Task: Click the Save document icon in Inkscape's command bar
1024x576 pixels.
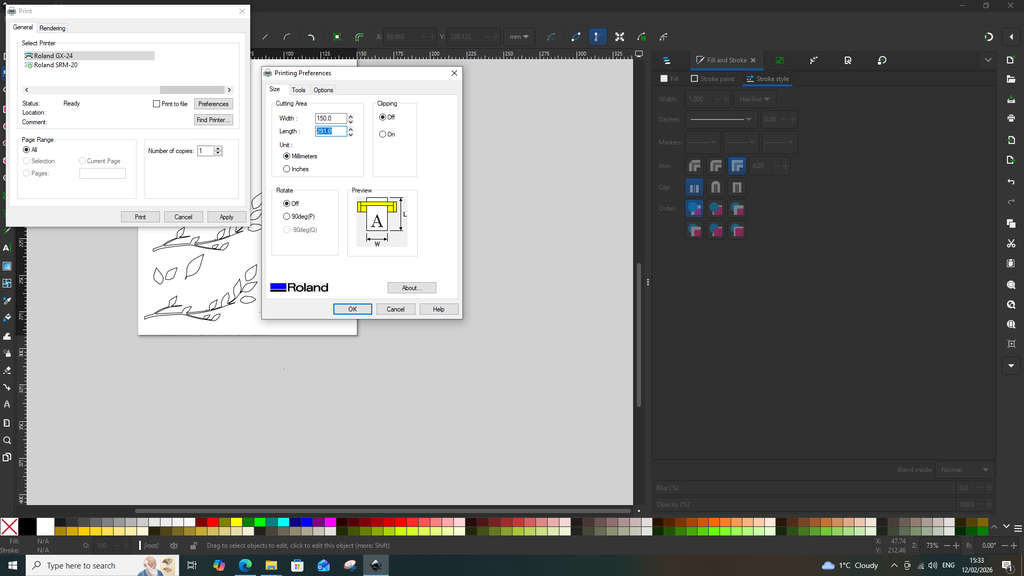Action: click(x=1011, y=99)
